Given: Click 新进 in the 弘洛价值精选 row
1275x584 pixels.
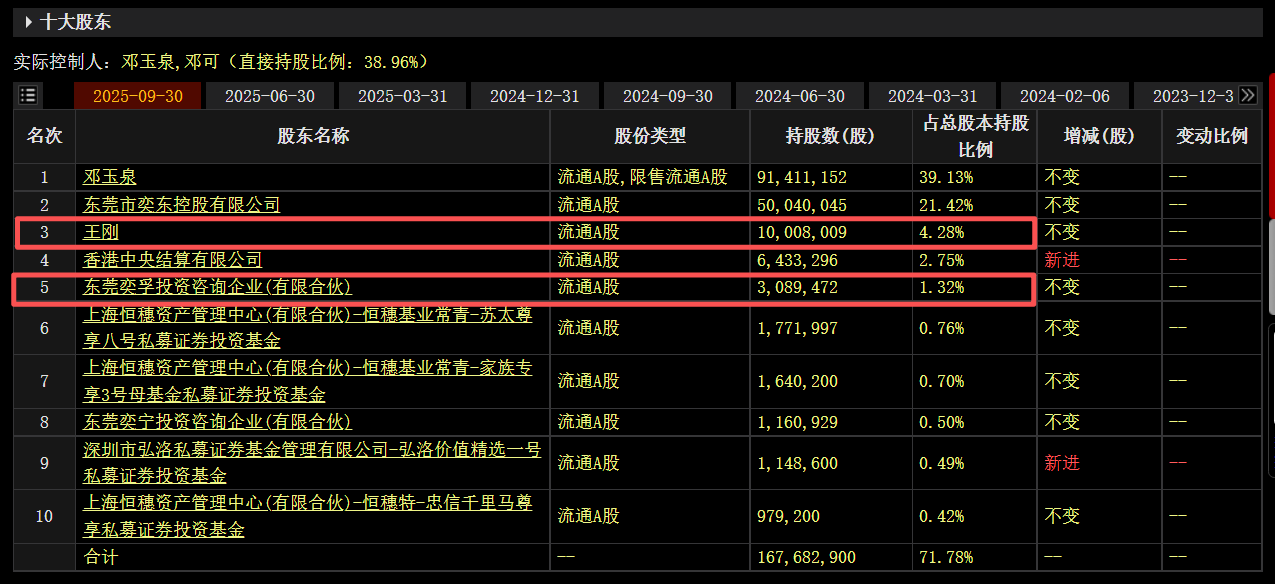Looking at the screenshot, I should click(1062, 463).
